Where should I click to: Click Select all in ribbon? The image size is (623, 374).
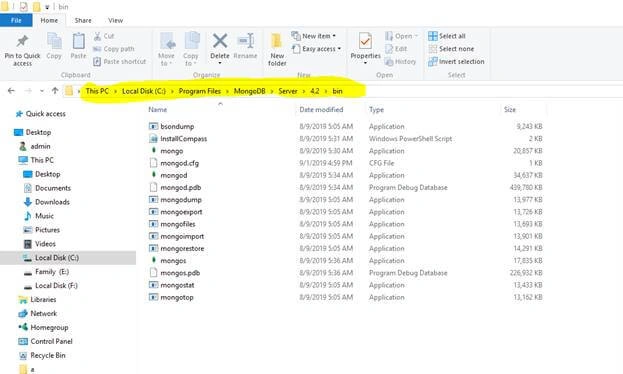pyautogui.click(x=447, y=36)
